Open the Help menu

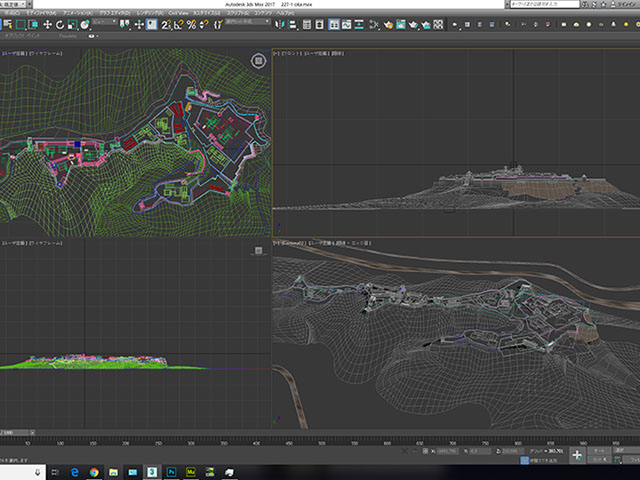click(286, 13)
